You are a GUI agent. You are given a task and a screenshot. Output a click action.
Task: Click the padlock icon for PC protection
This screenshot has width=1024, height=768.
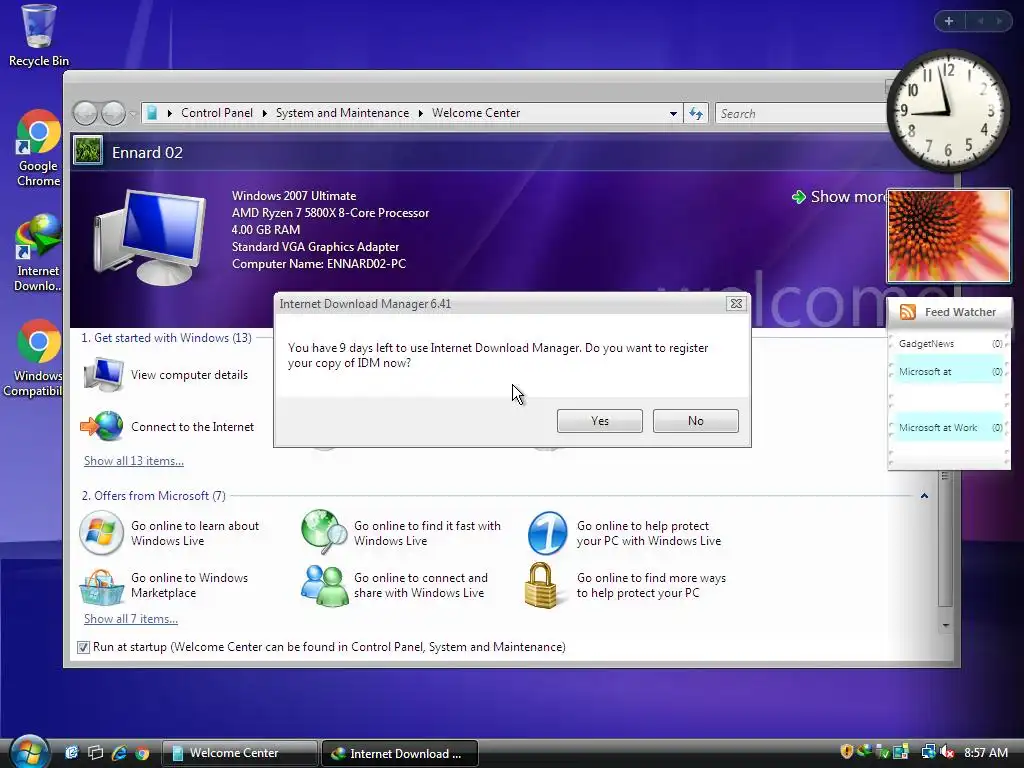pos(542,586)
